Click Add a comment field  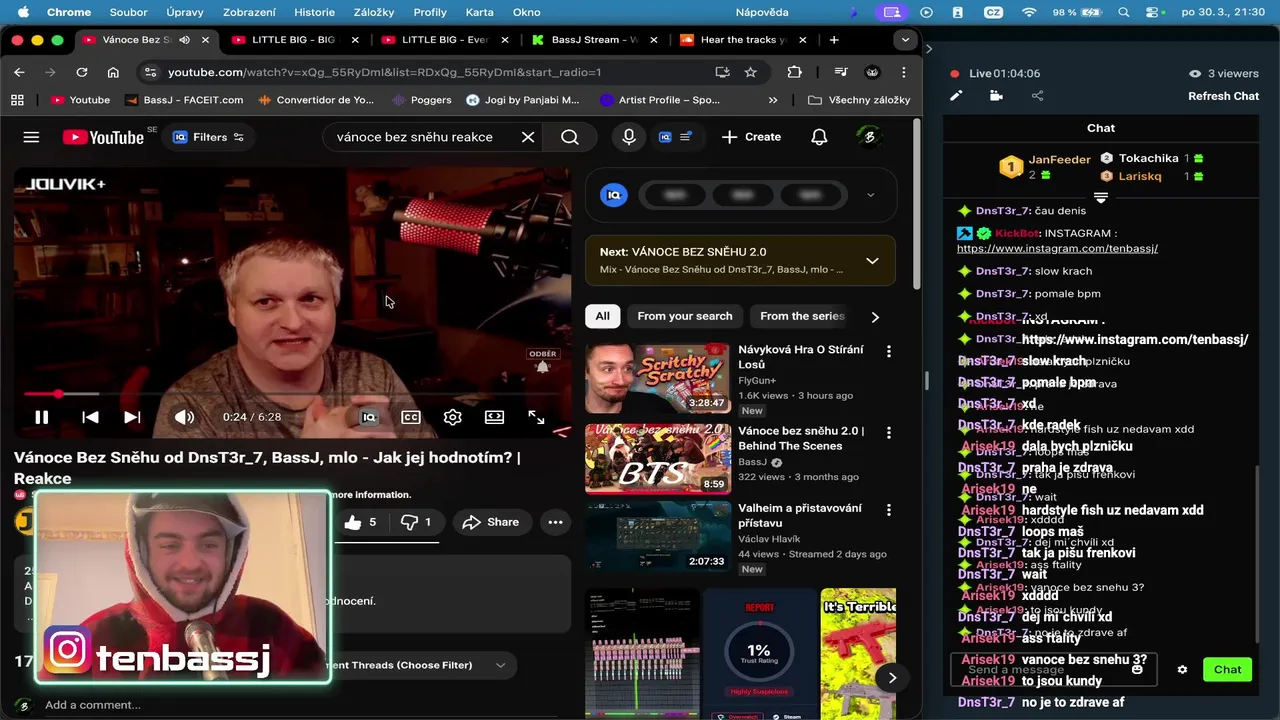pos(93,705)
